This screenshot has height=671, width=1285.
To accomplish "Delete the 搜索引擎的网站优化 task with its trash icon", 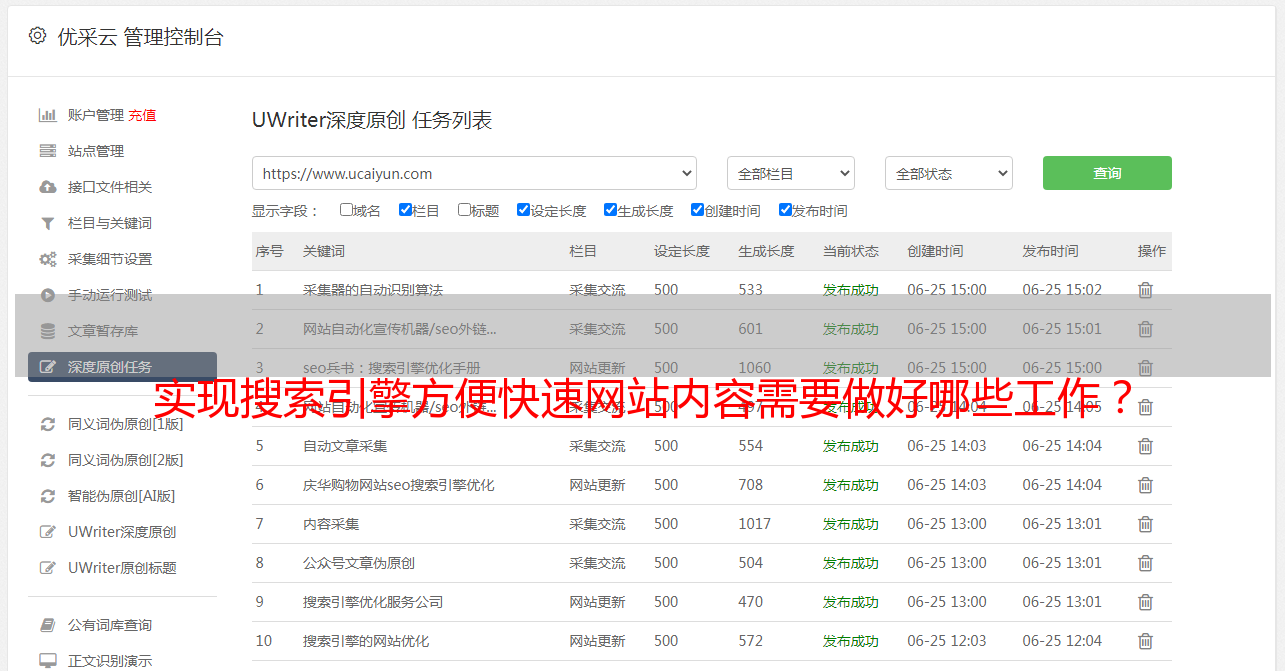I will (x=1146, y=641).
